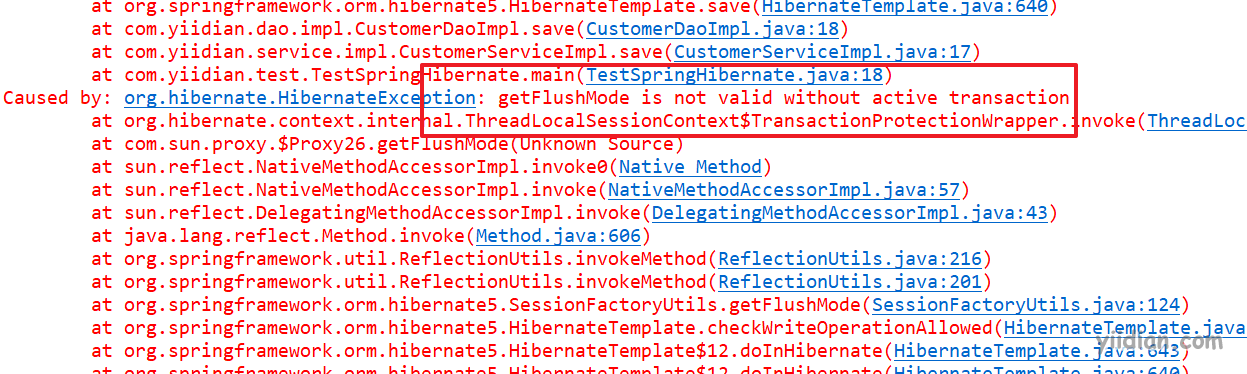1247x374 pixels.
Task: Open the CustomerServiceImpl.java:17 link
Action: click(822, 51)
